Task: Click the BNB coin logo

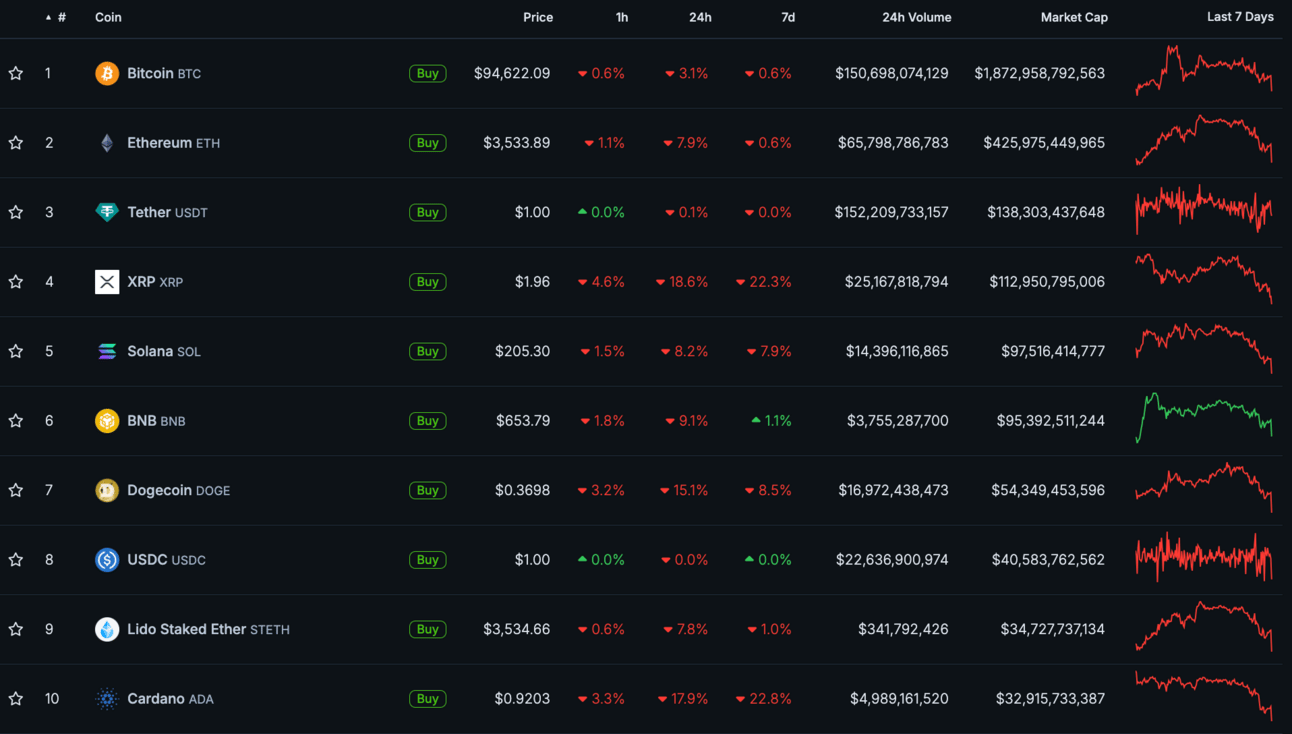Action: (107, 421)
